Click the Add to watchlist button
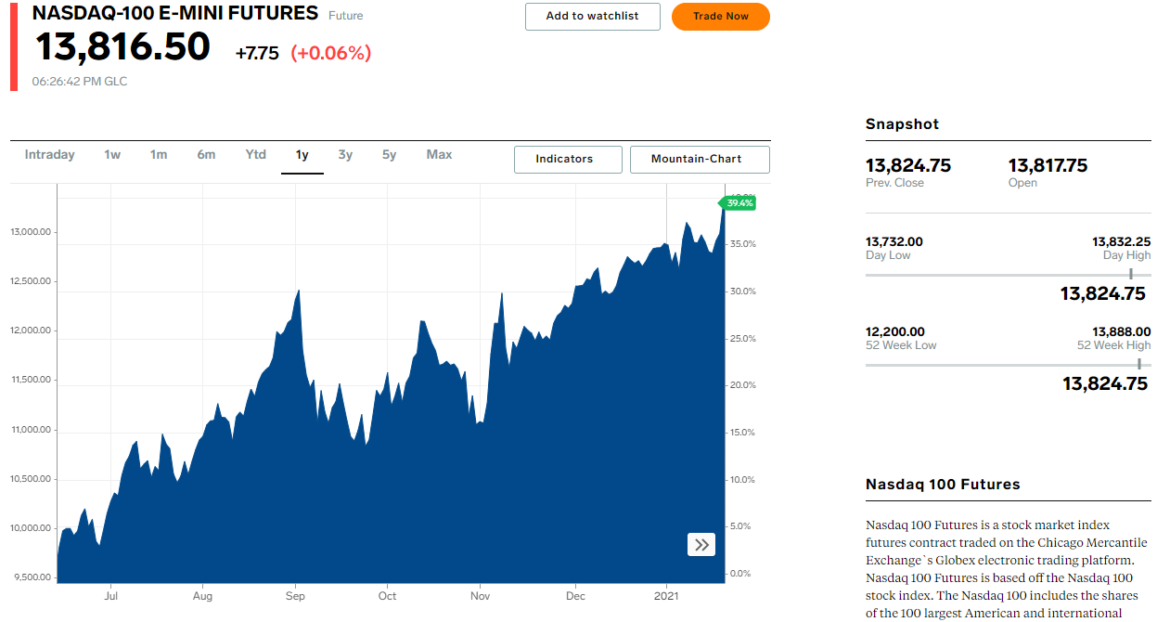This screenshot has height=622, width=1170. click(x=592, y=17)
